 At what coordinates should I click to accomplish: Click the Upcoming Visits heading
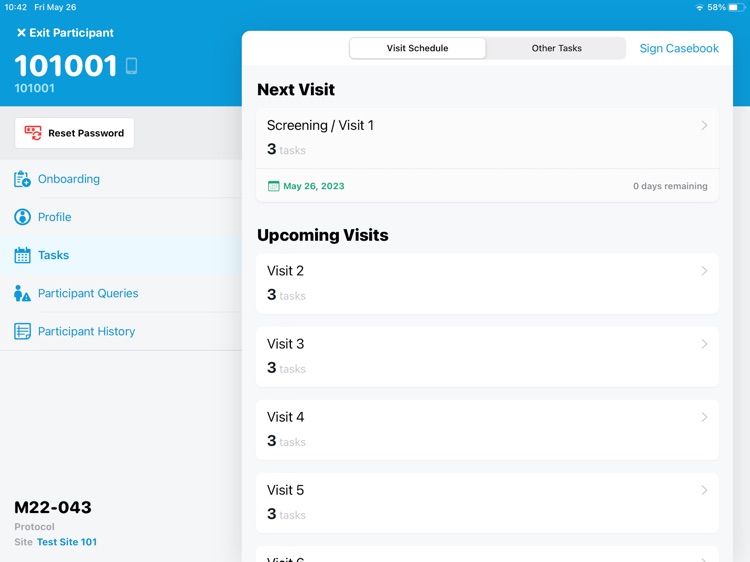(323, 235)
